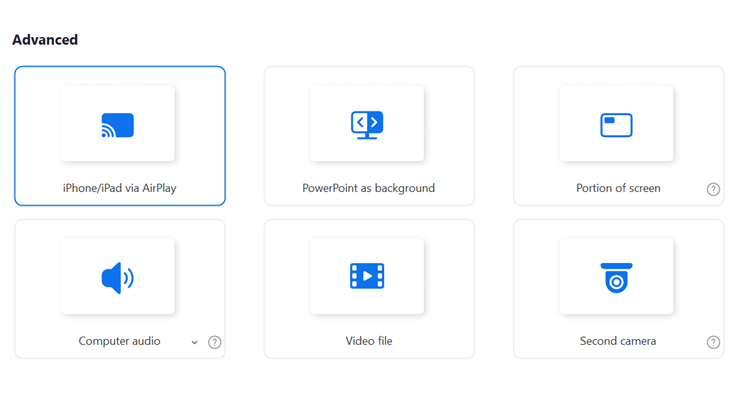This screenshot has width=745, height=409.
Task: Click the Advanced section heading
Action: click(x=45, y=40)
